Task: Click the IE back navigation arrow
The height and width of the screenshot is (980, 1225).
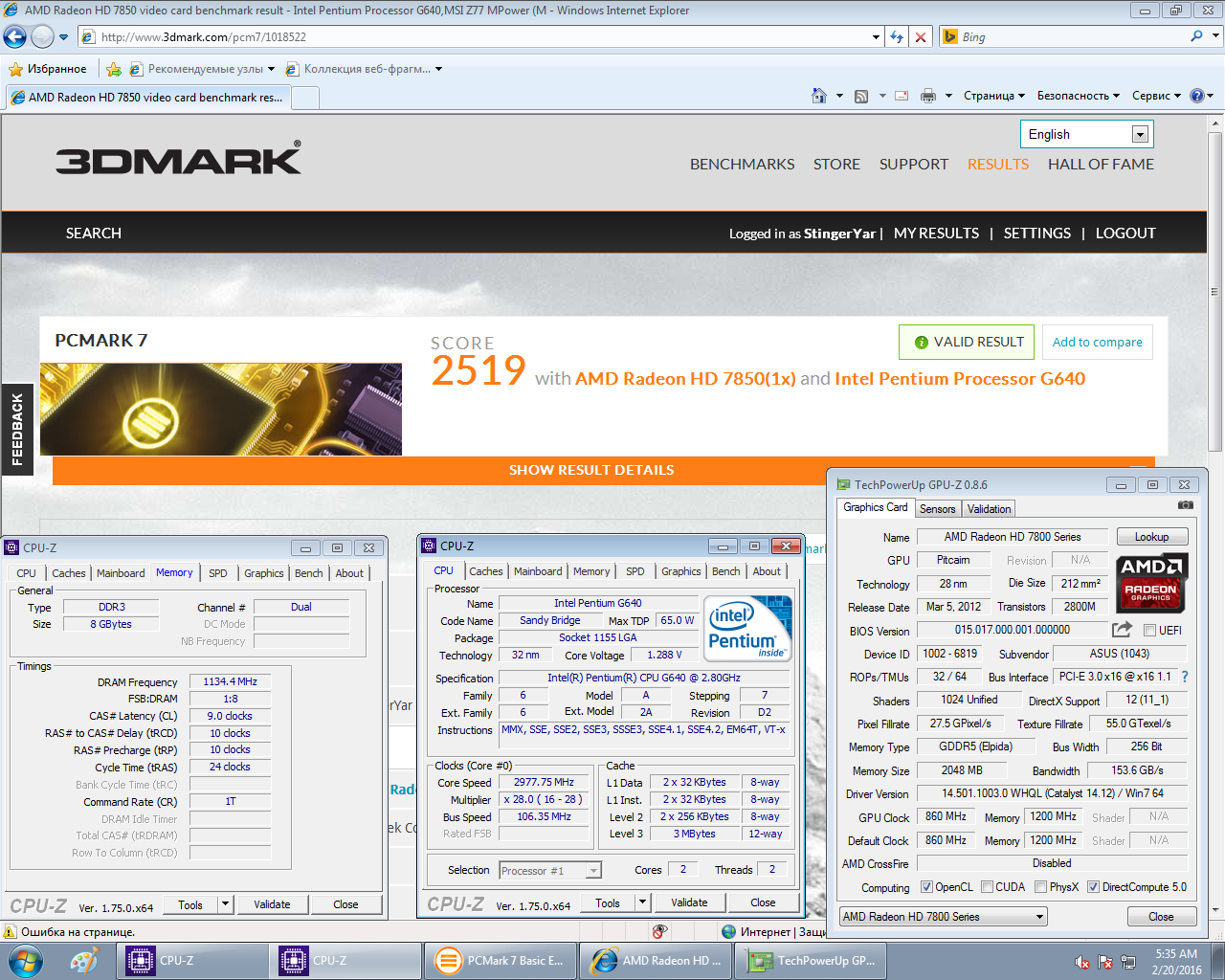Action: click(14, 36)
